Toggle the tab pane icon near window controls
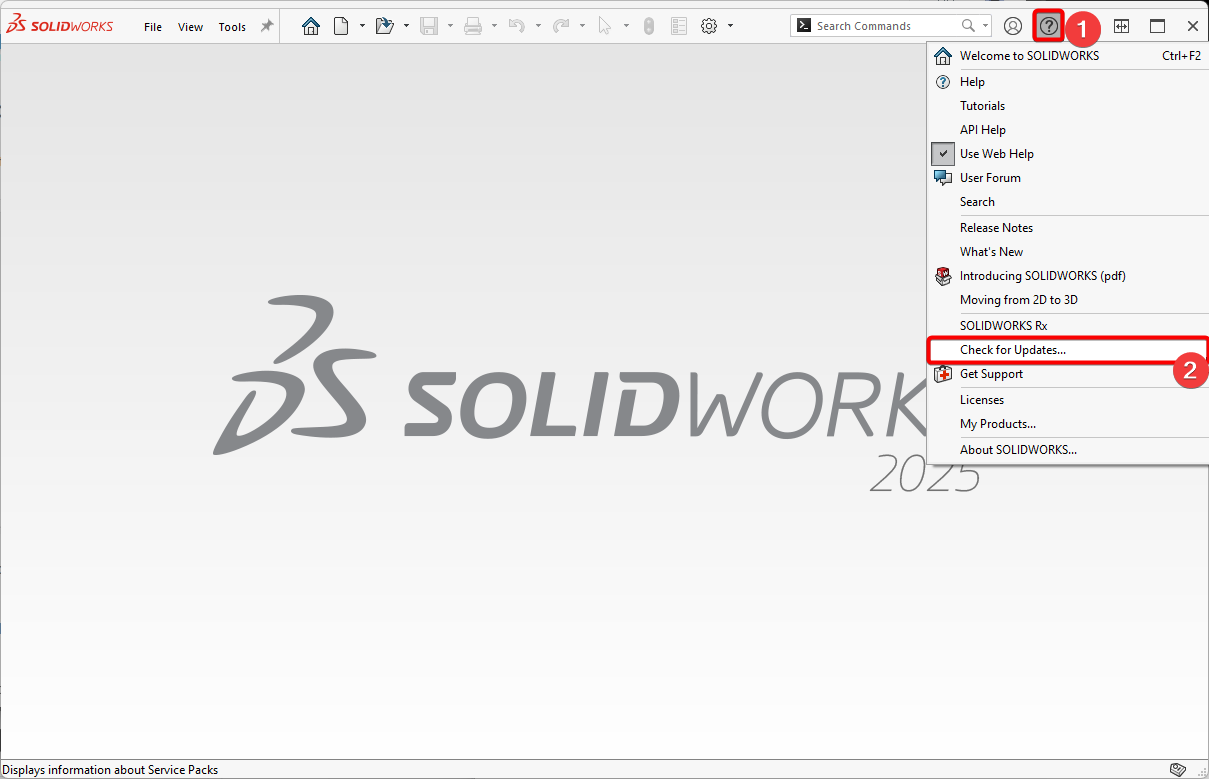 click(x=1121, y=25)
